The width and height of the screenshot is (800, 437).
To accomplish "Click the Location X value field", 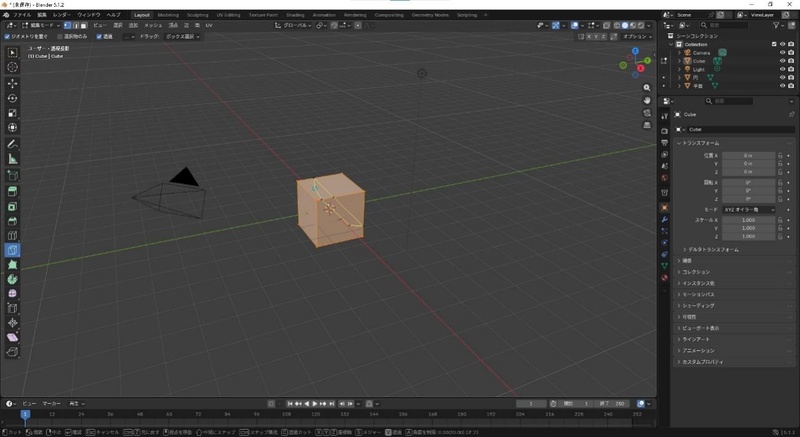I will click(x=748, y=155).
